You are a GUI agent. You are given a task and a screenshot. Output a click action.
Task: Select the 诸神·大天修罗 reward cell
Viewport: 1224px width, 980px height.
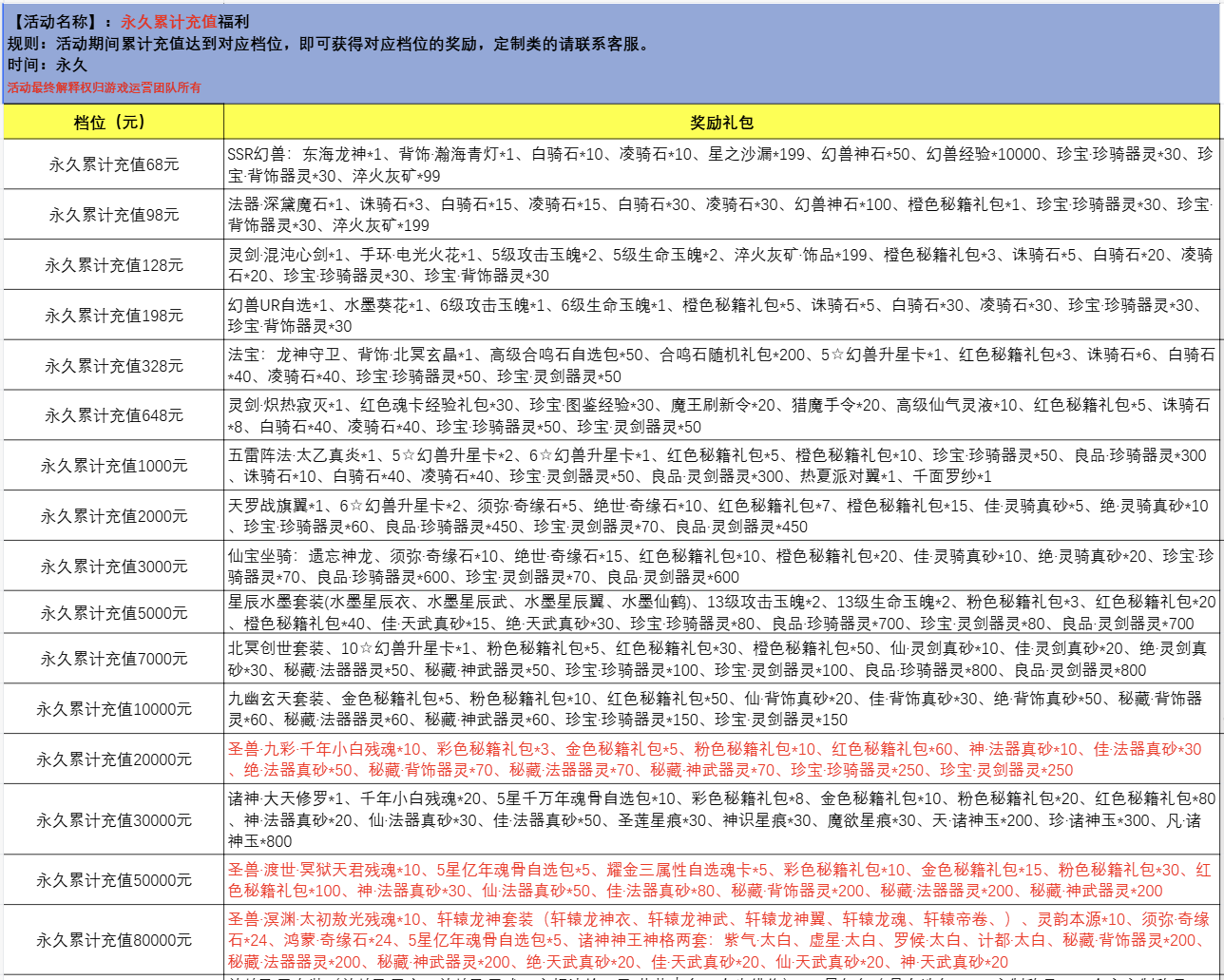(722, 818)
